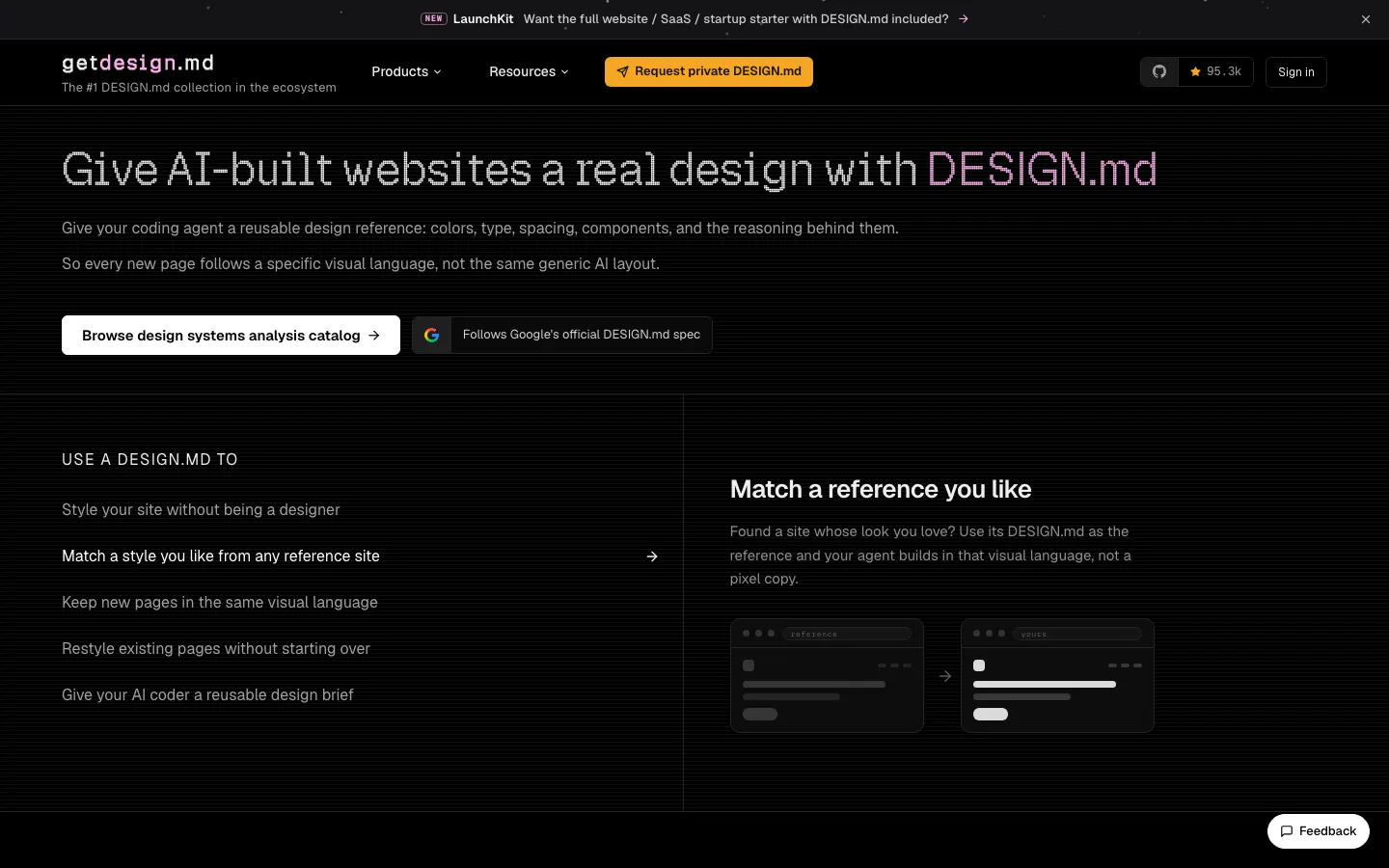Go to getdesign.md home logo
Viewport: 1389px width, 868px height.
click(138, 63)
